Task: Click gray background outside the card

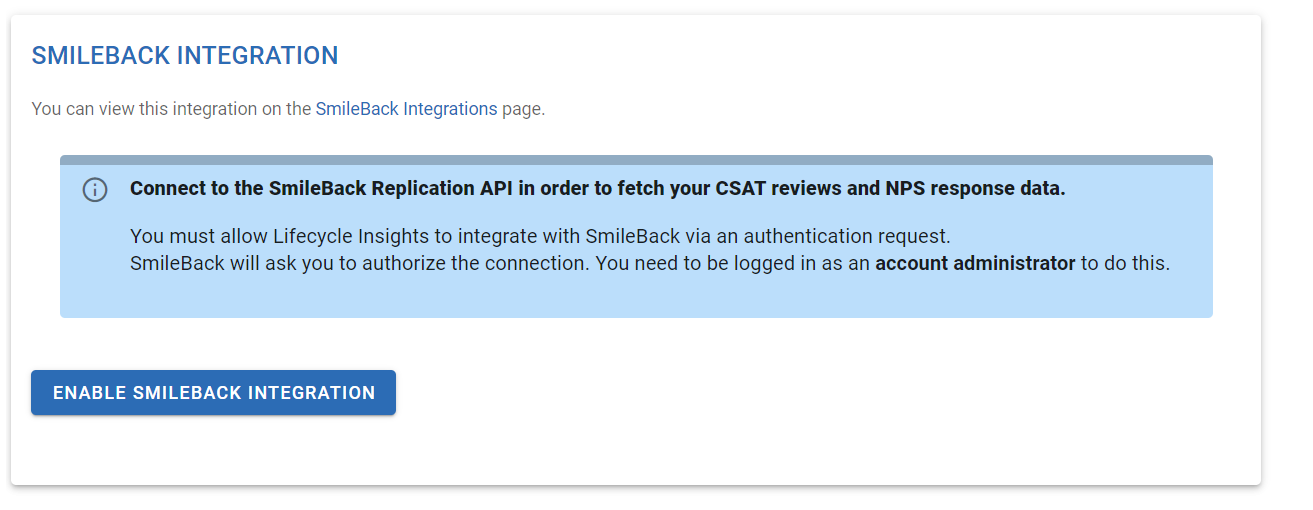Action: (1287, 250)
